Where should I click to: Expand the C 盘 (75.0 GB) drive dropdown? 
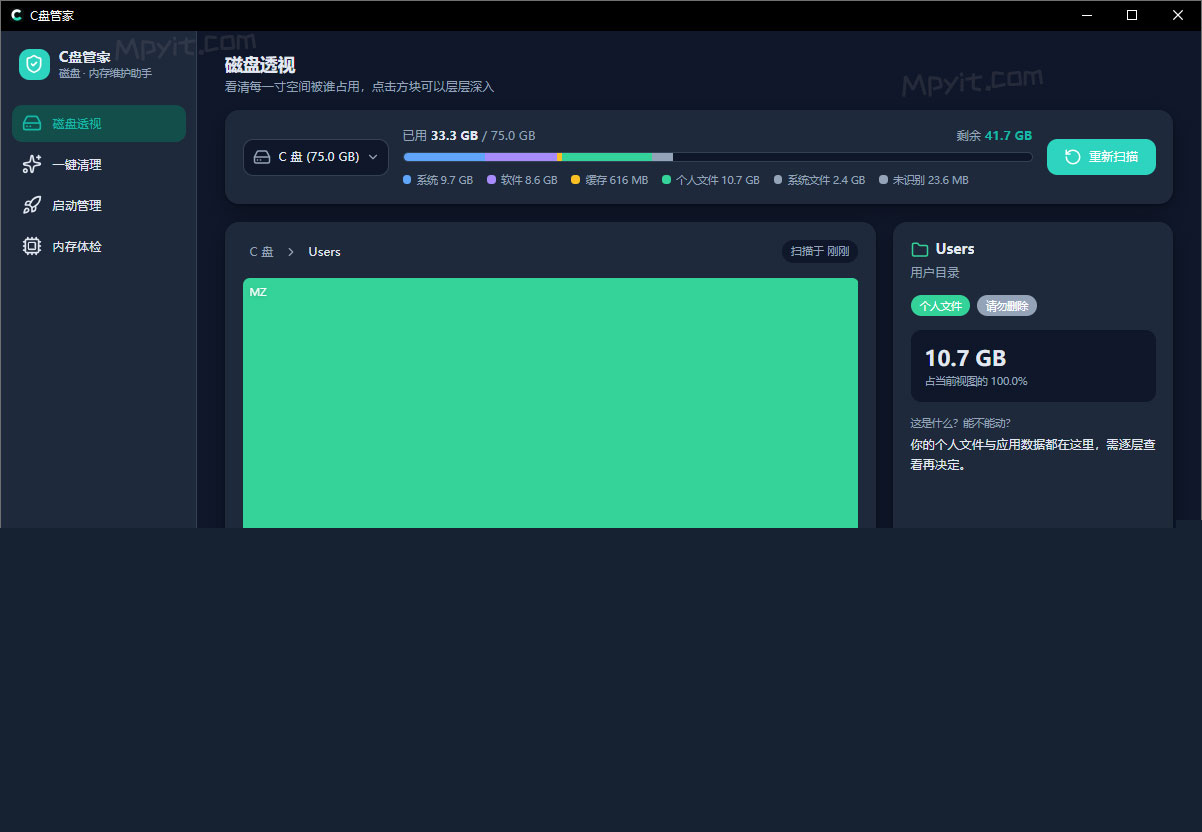coord(316,157)
